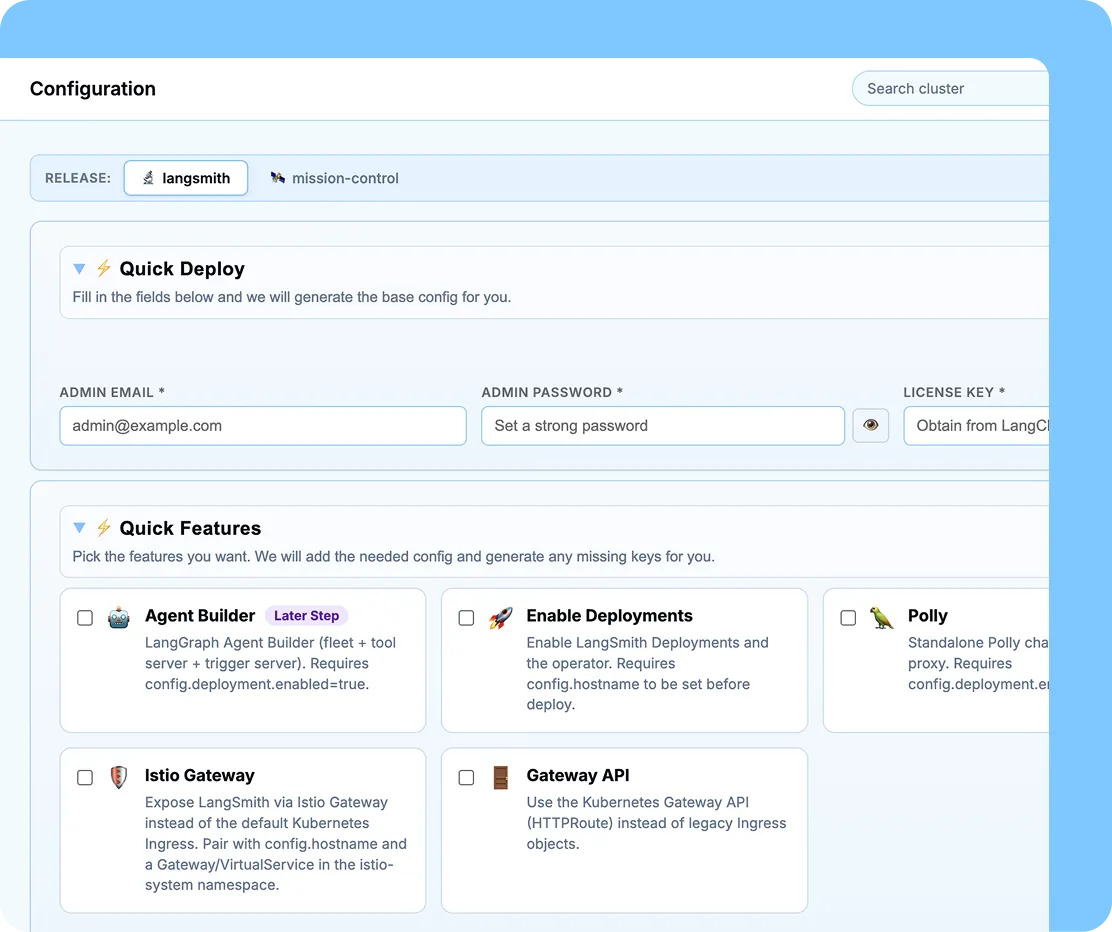
Task: Click the rocket icon for Enable Deployments
Action: click(501, 618)
